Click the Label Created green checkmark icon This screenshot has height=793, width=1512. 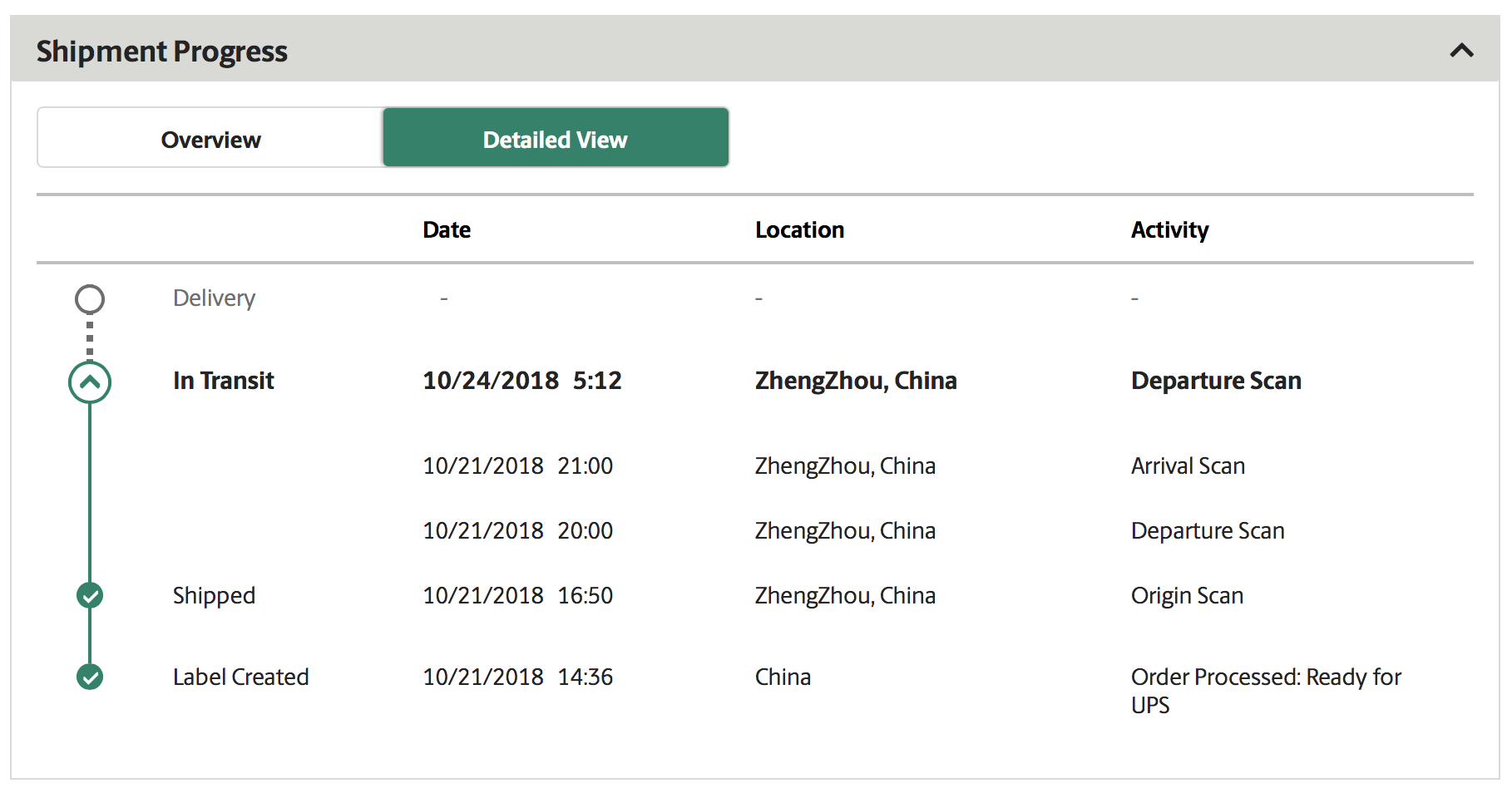click(x=90, y=677)
